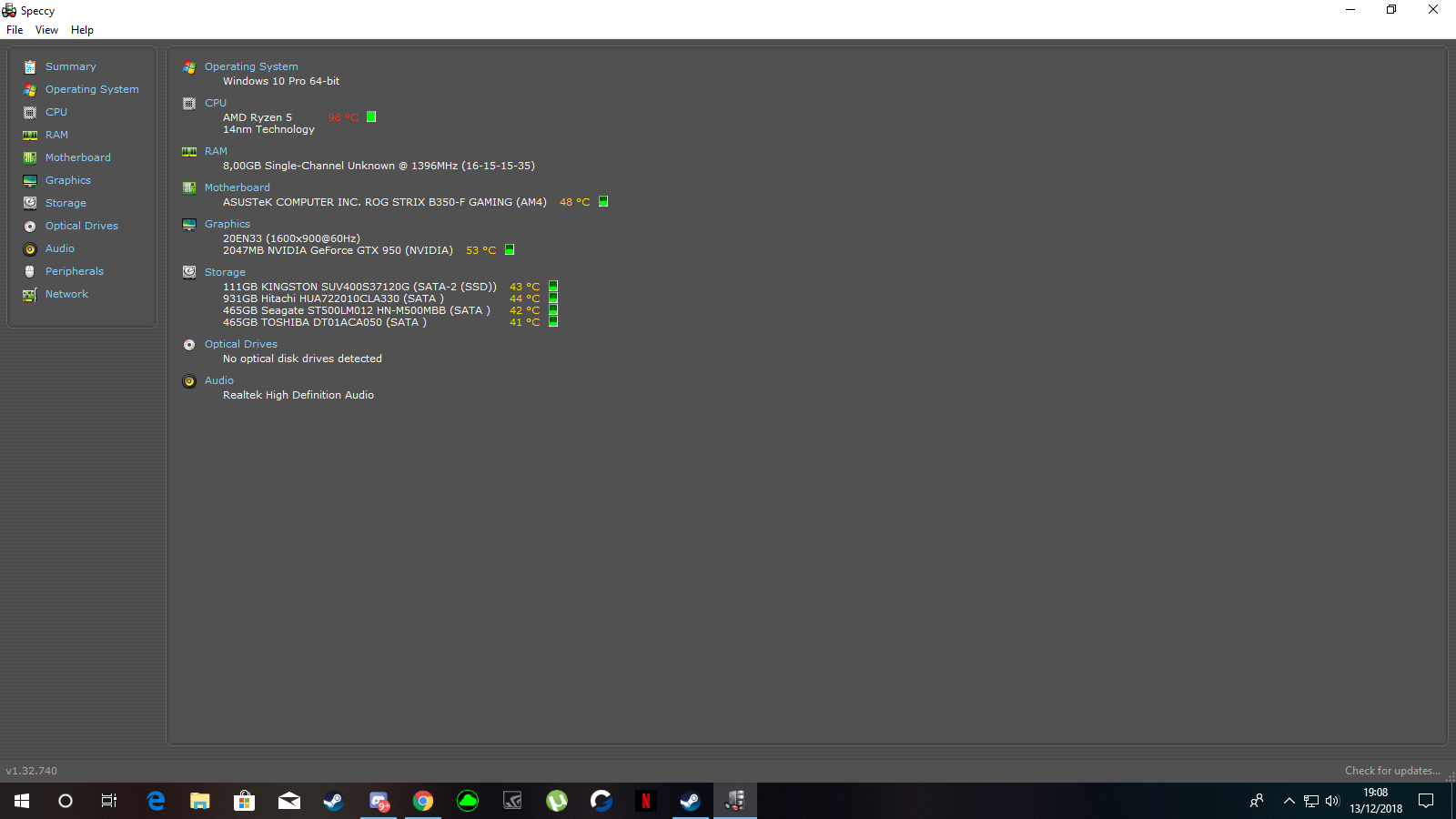This screenshot has width=1456, height=819.
Task: Click the Motherboard icon in the sidebar
Action: (x=30, y=157)
